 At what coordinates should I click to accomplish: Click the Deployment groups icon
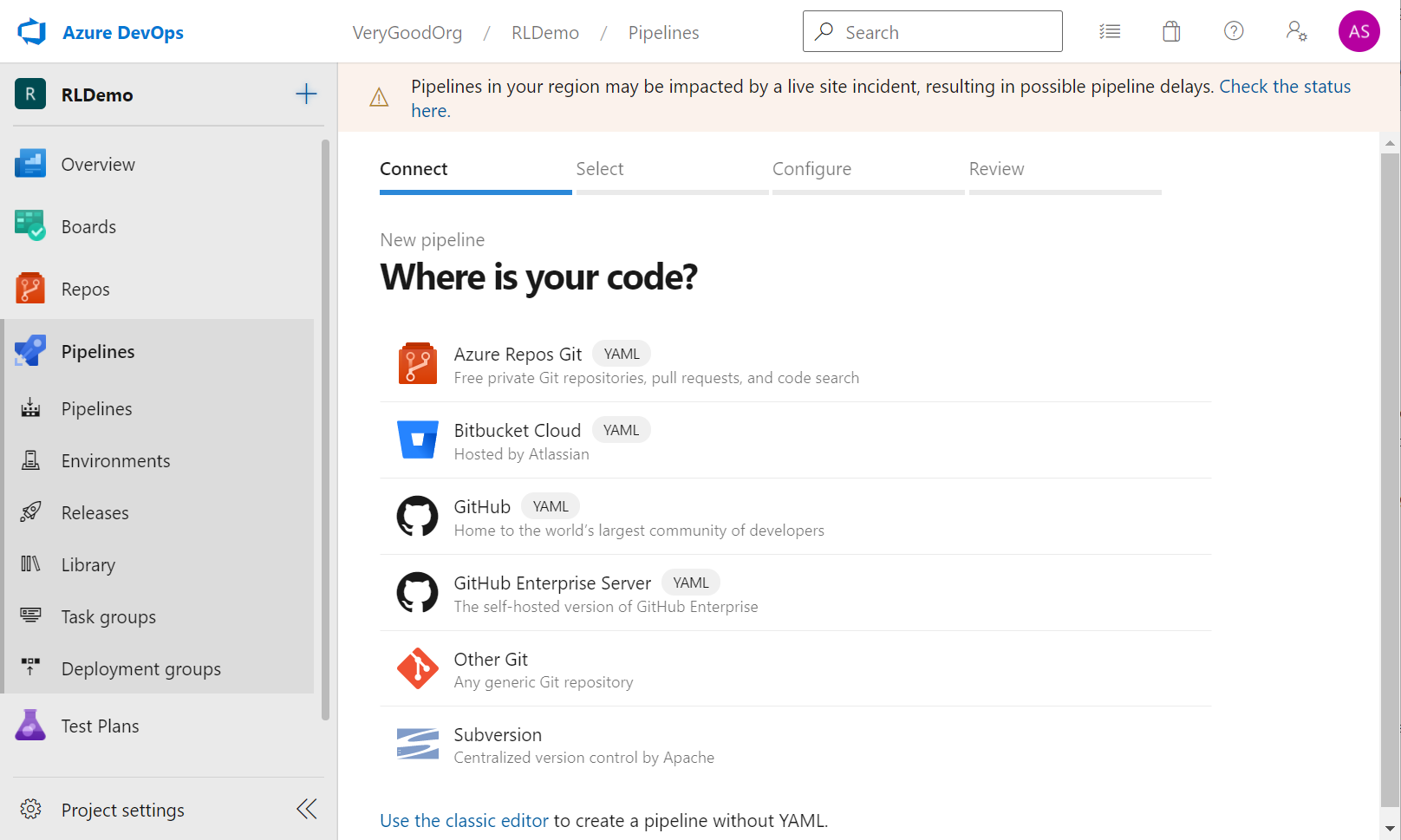pos(30,666)
